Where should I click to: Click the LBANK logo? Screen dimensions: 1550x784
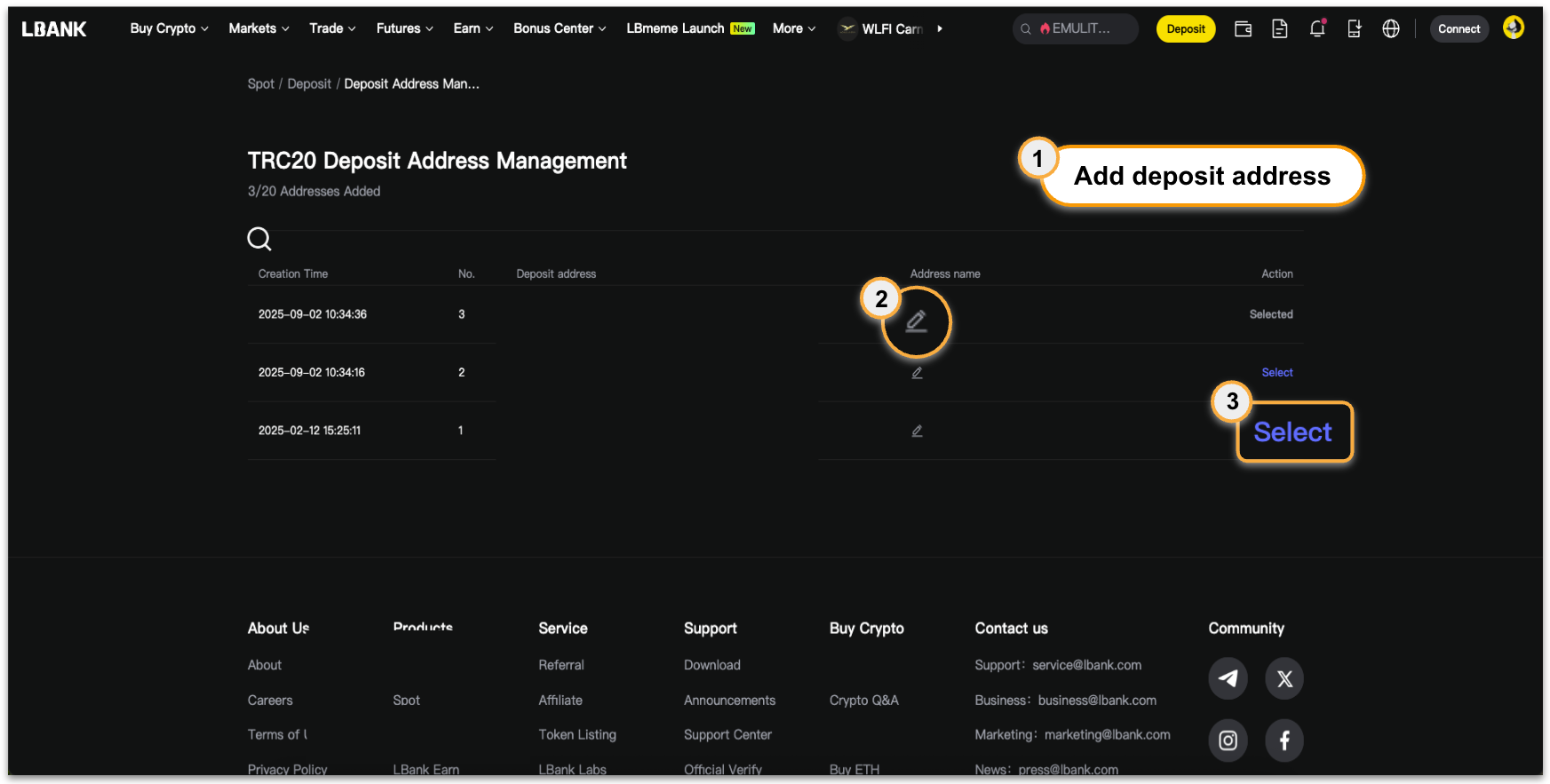click(x=54, y=29)
